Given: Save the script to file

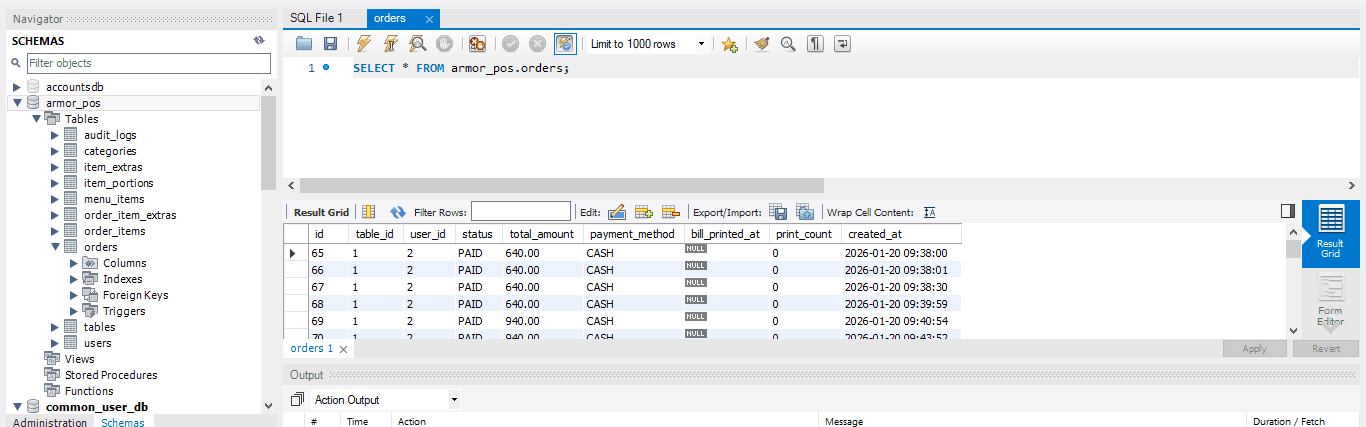Looking at the screenshot, I should coord(330,44).
